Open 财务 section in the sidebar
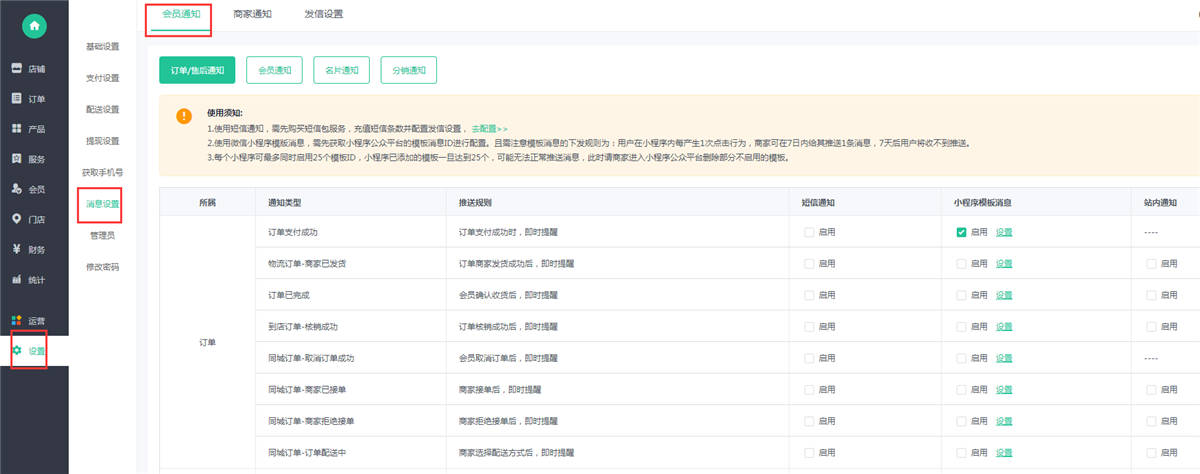Image resolution: width=1200 pixels, height=474 pixels. (28, 249)
